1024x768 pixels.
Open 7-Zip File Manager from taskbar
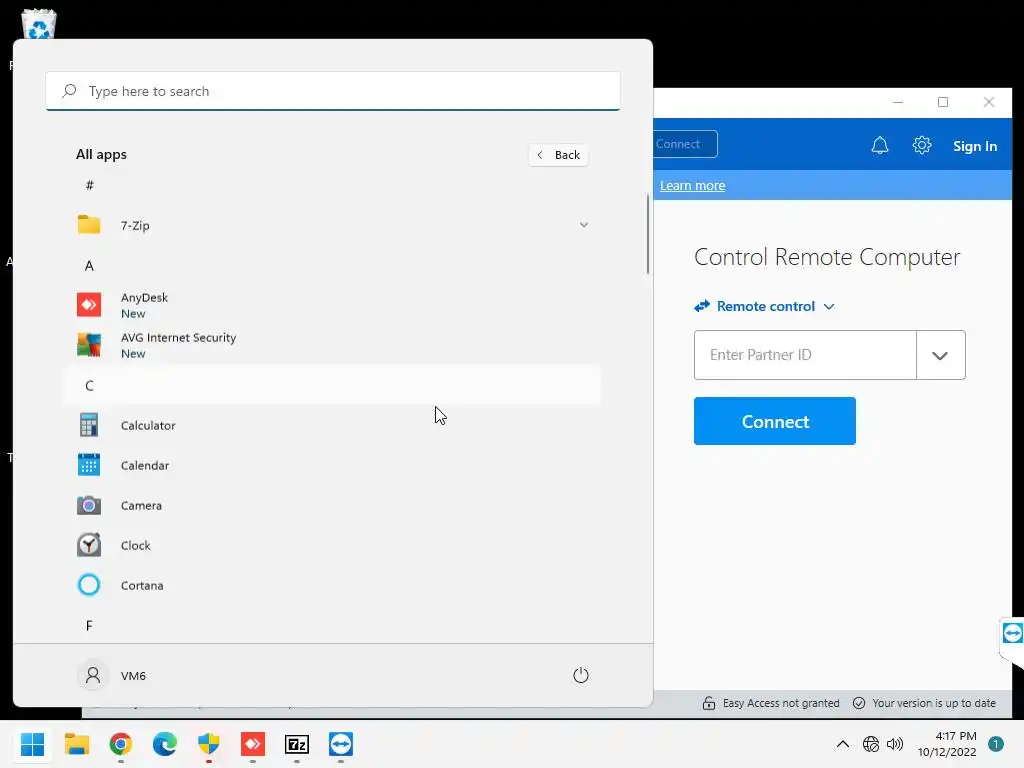pyautogui.click(x=296, y=744)
